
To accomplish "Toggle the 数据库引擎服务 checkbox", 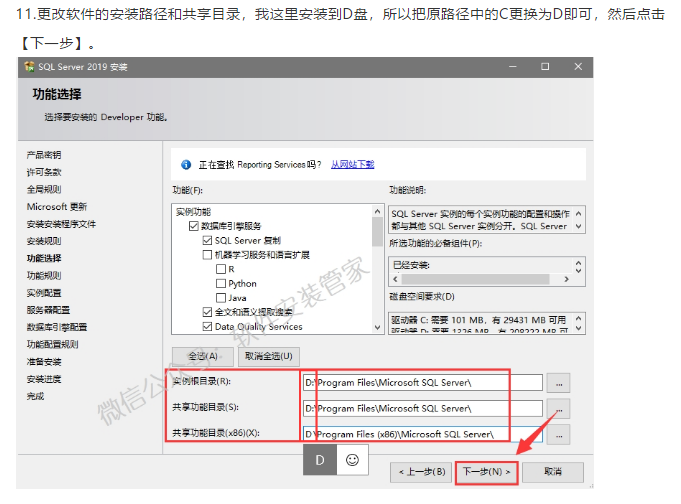I will point(194,226).
